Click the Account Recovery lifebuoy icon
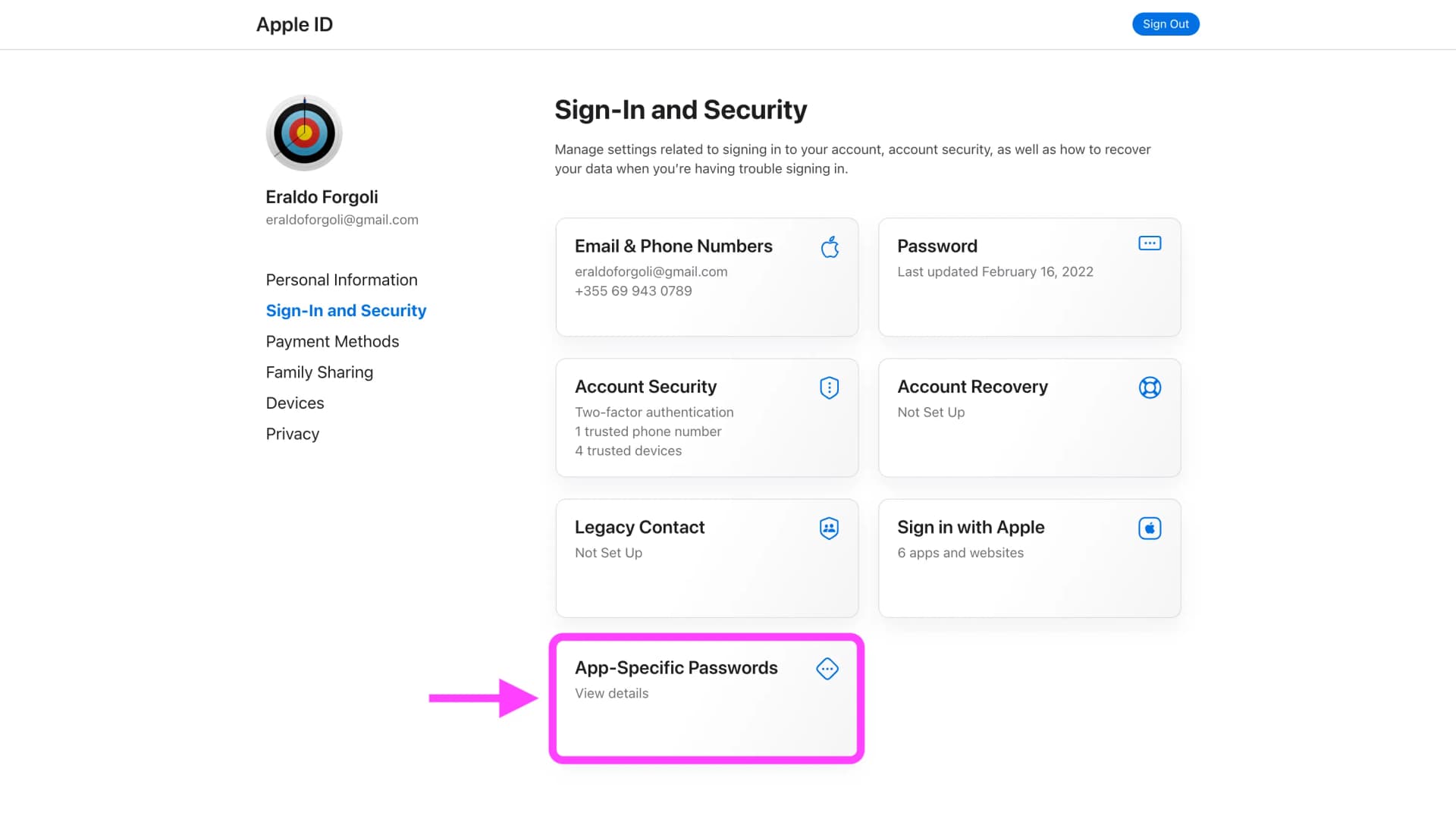 tap(1149, 387)
